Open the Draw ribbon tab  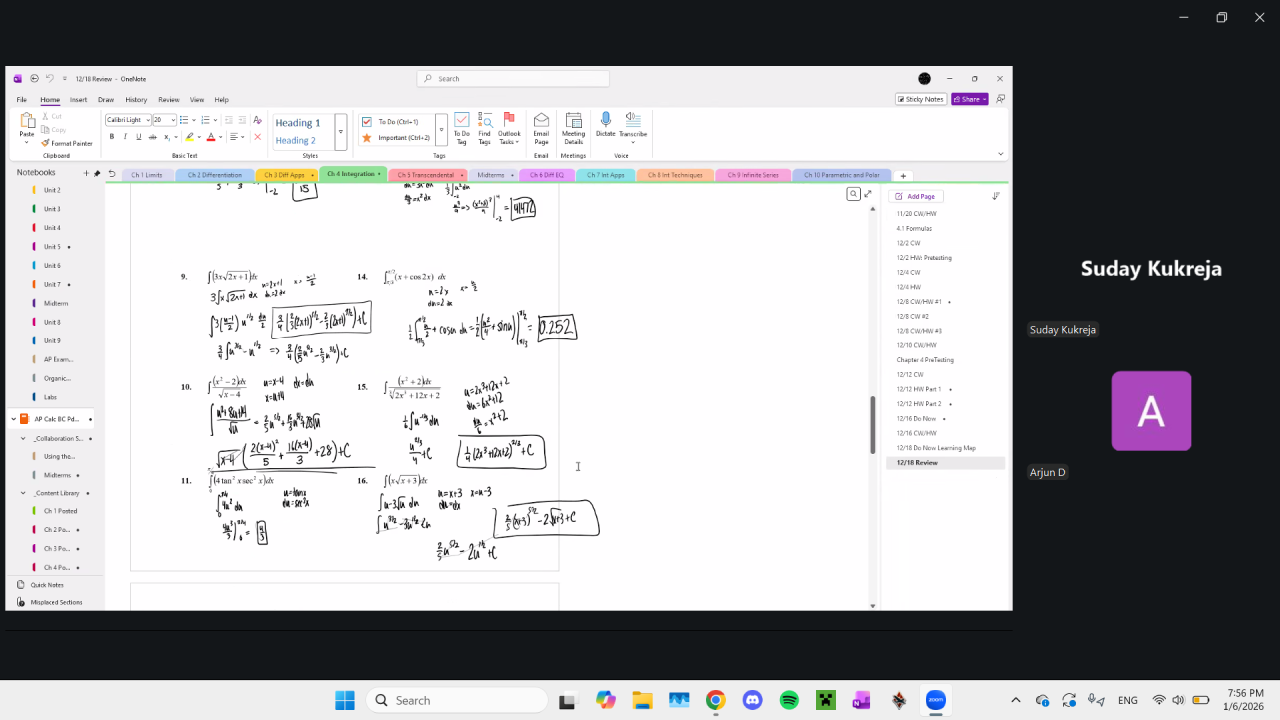pyautogui.click(x=106, y=100)
